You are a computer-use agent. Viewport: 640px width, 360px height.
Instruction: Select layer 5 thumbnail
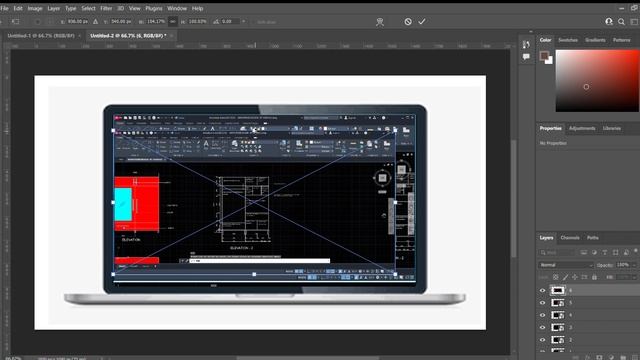click(x=558, y=303)
